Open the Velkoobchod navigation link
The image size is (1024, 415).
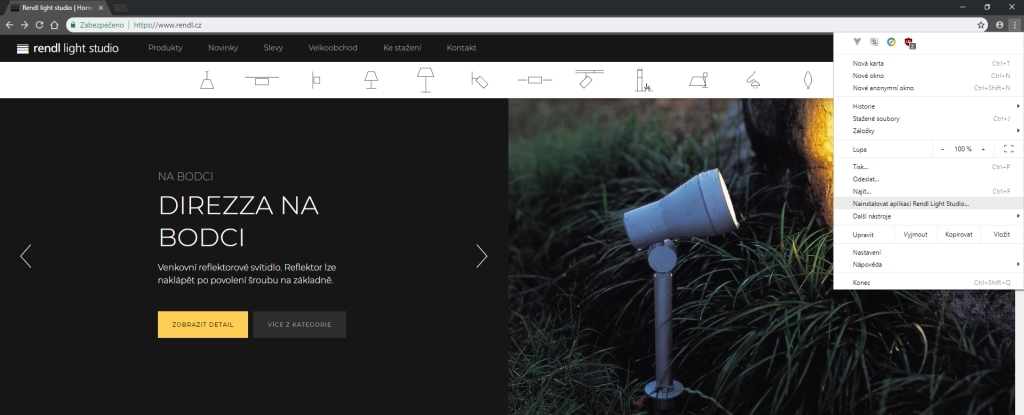tap(332, 48)
